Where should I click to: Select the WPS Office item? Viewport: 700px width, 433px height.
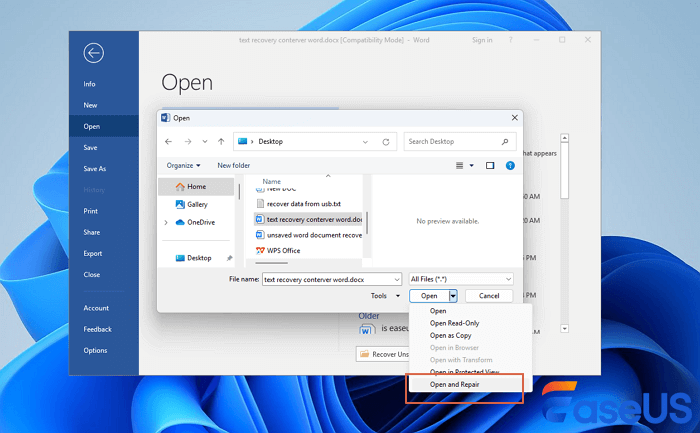point(284,249)
